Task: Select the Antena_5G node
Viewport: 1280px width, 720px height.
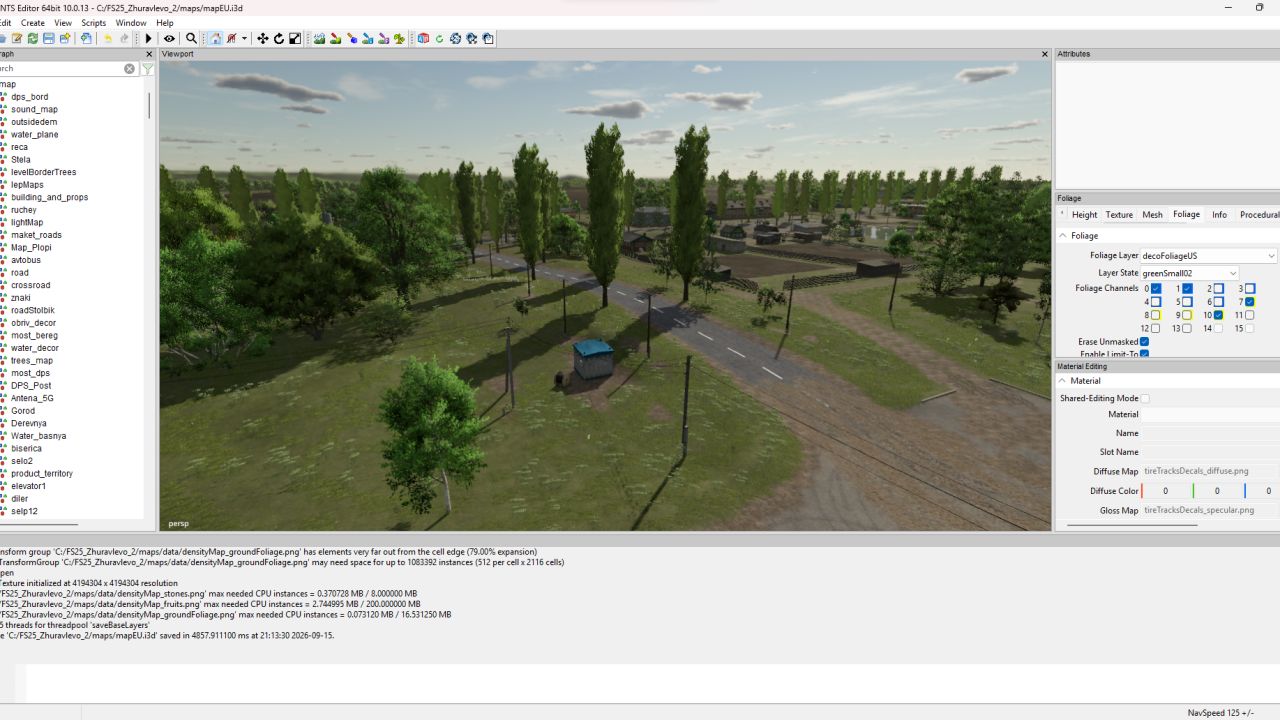Action: tap(33, 398)
